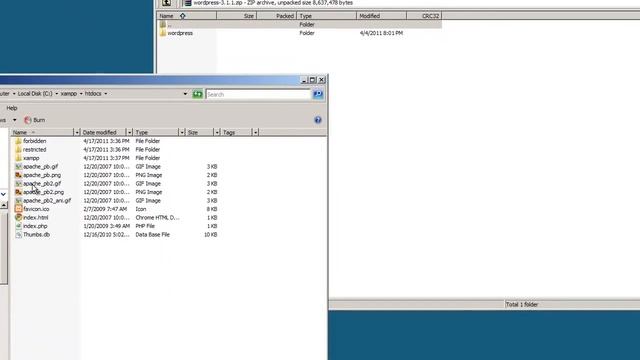Viewport: 640px width, 360px height.
Task: Click the '10 KB' size cell
Action: [211, 235]
